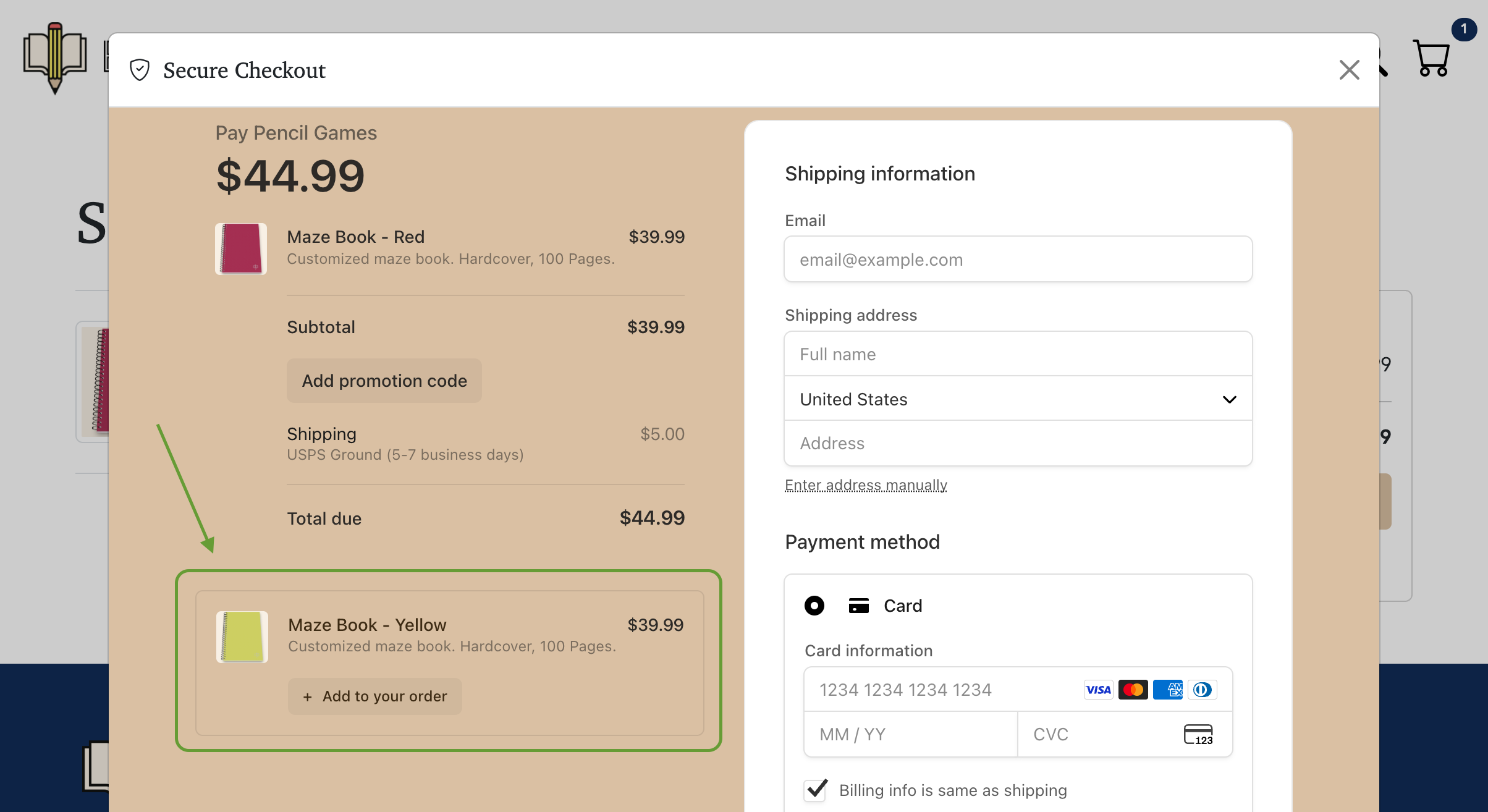Click the Total due label
The height and width of the screenshot is (812, 1488).
[324, 518]
